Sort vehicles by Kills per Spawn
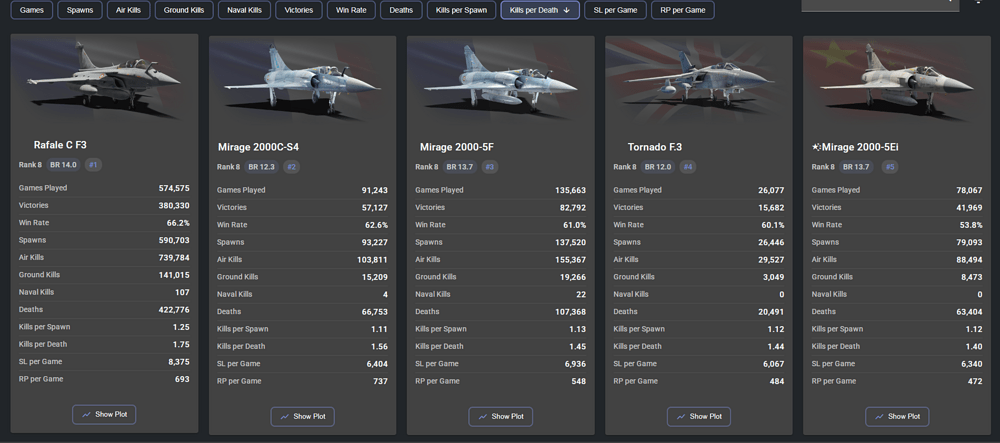1000x443 pixels. [461, 10]
